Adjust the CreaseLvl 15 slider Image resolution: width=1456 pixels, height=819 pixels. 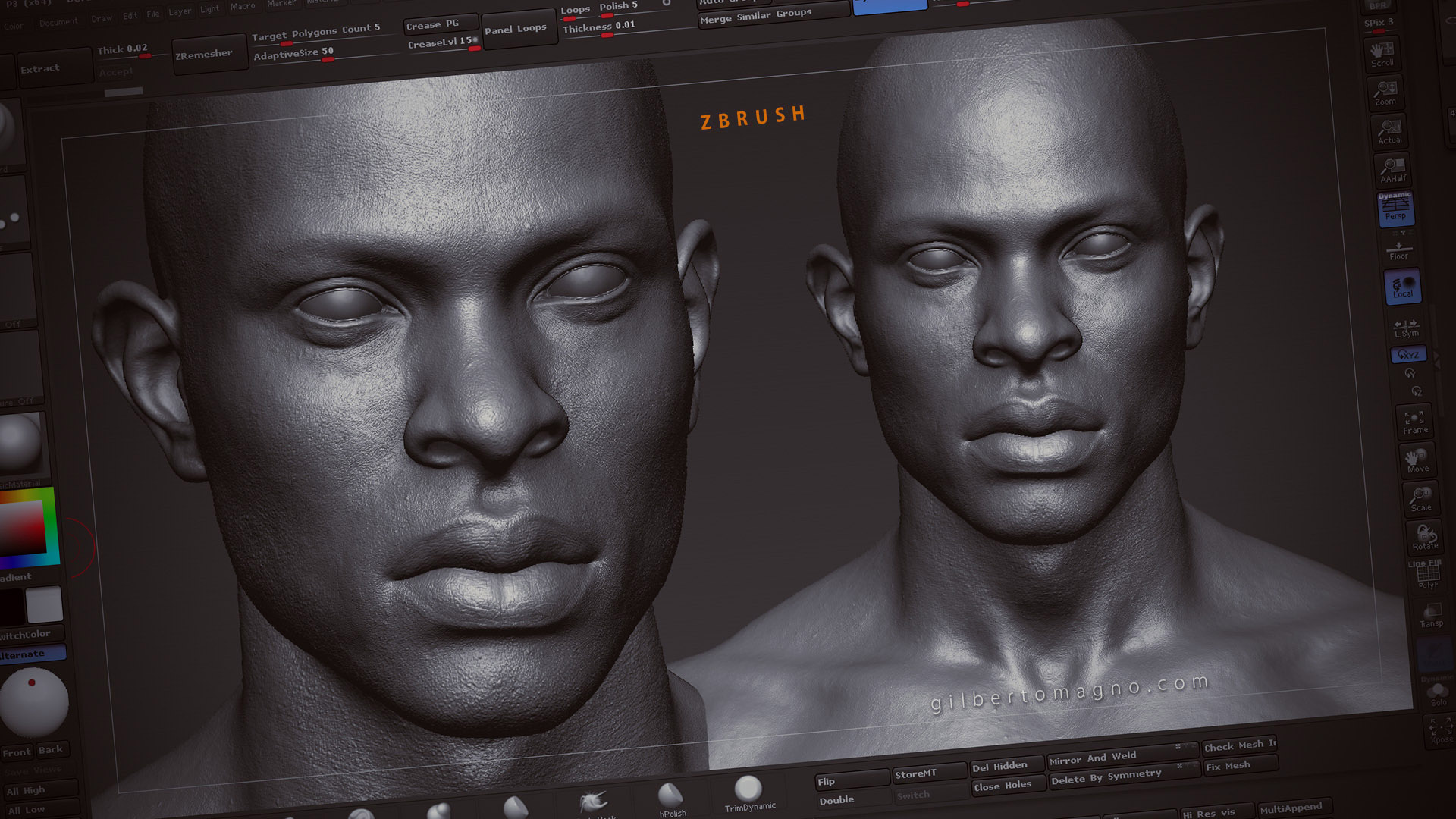pos(443,42)
